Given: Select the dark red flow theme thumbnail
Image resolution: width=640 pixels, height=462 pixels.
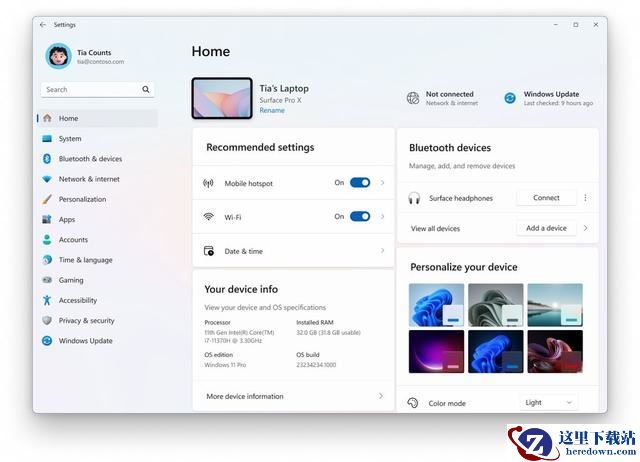Looking at the screenshot, I should [555, 351].
